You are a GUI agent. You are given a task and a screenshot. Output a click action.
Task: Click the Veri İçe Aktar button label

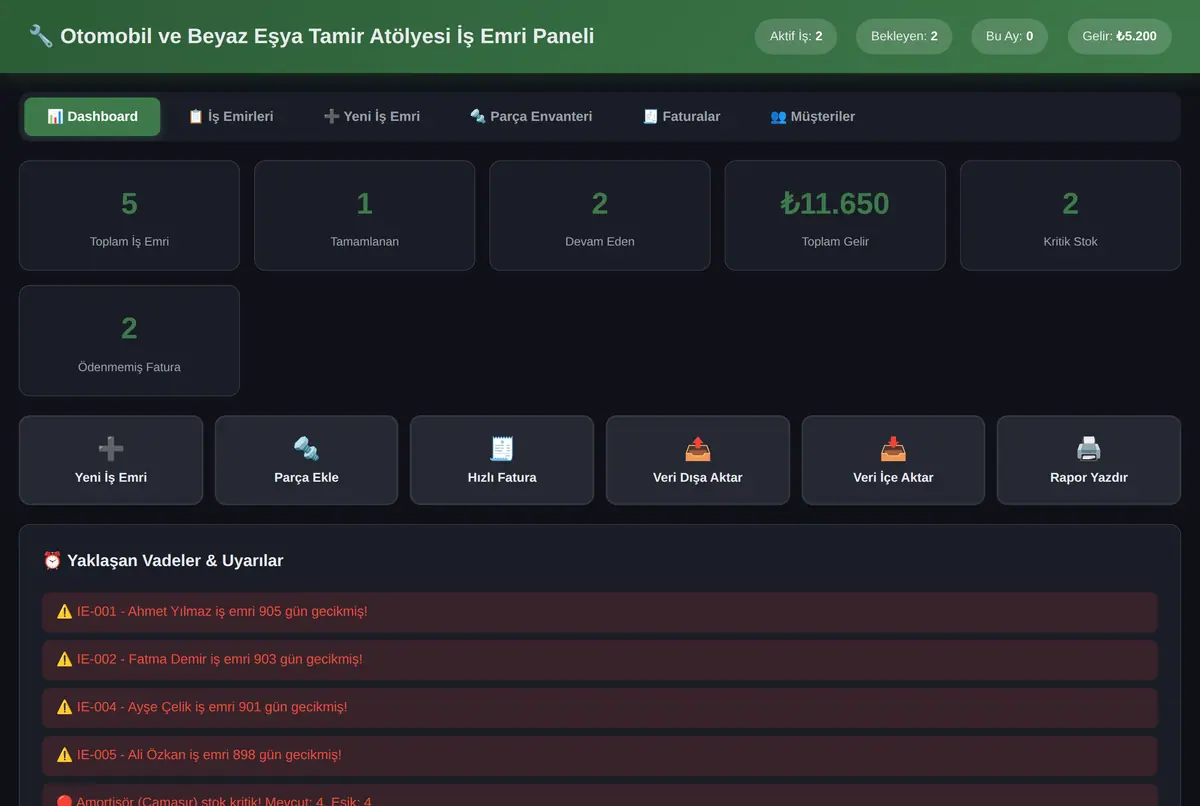[x=893, y=478]
